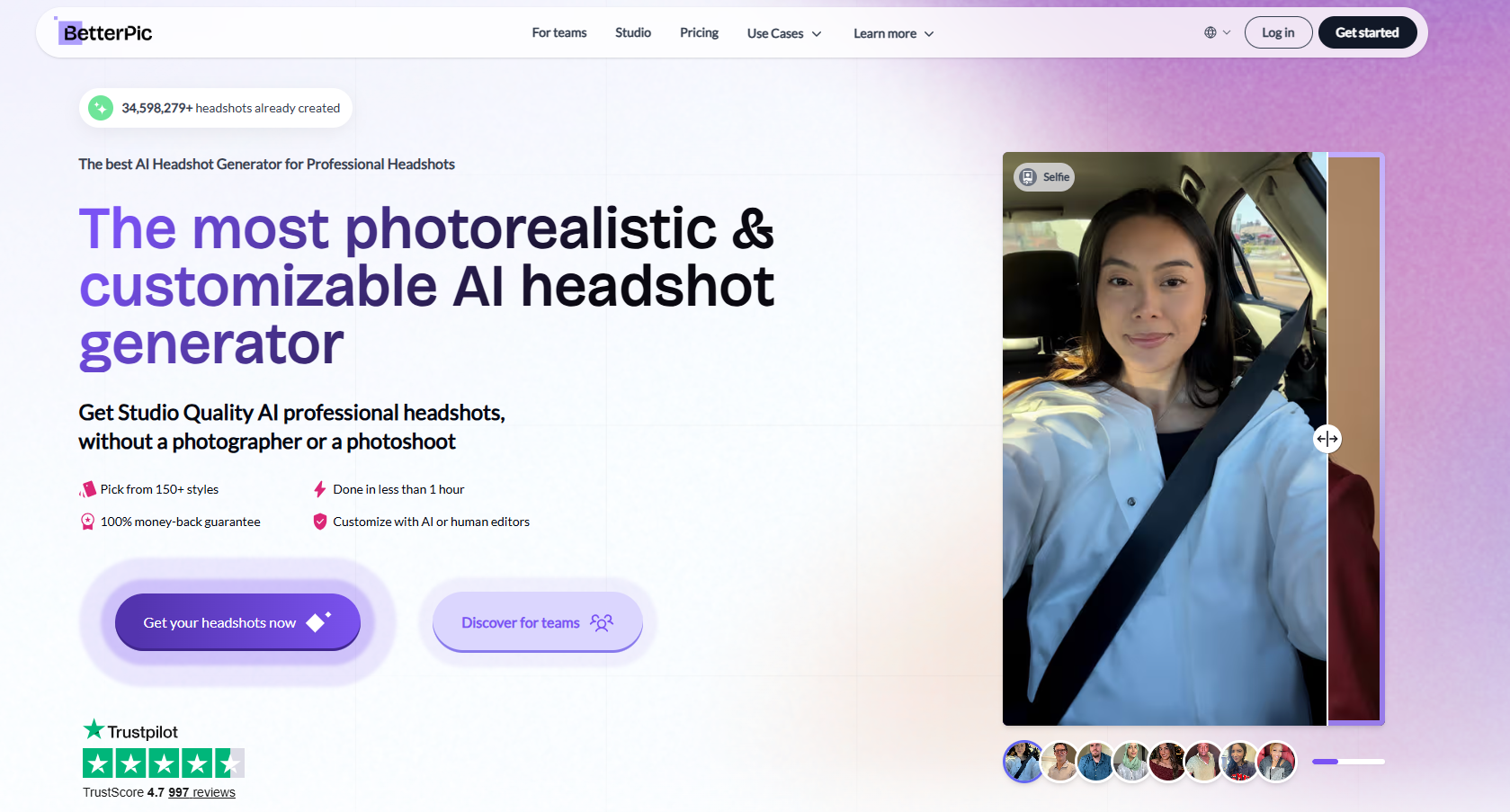This screenshot has width=1510, height=812.
Task: Select the thumbnail of man wearing glasses
Action: (x=1060, y=762)
